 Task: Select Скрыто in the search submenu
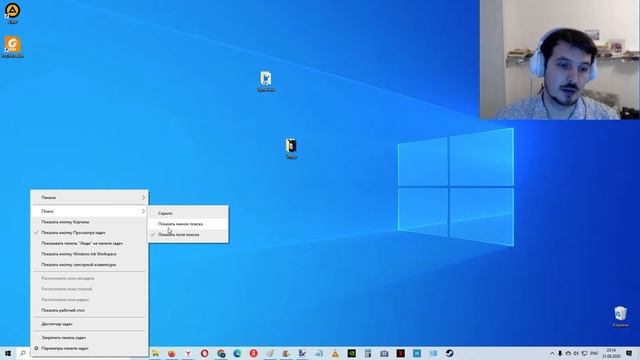pyautogui.click(x=188, y=213)
